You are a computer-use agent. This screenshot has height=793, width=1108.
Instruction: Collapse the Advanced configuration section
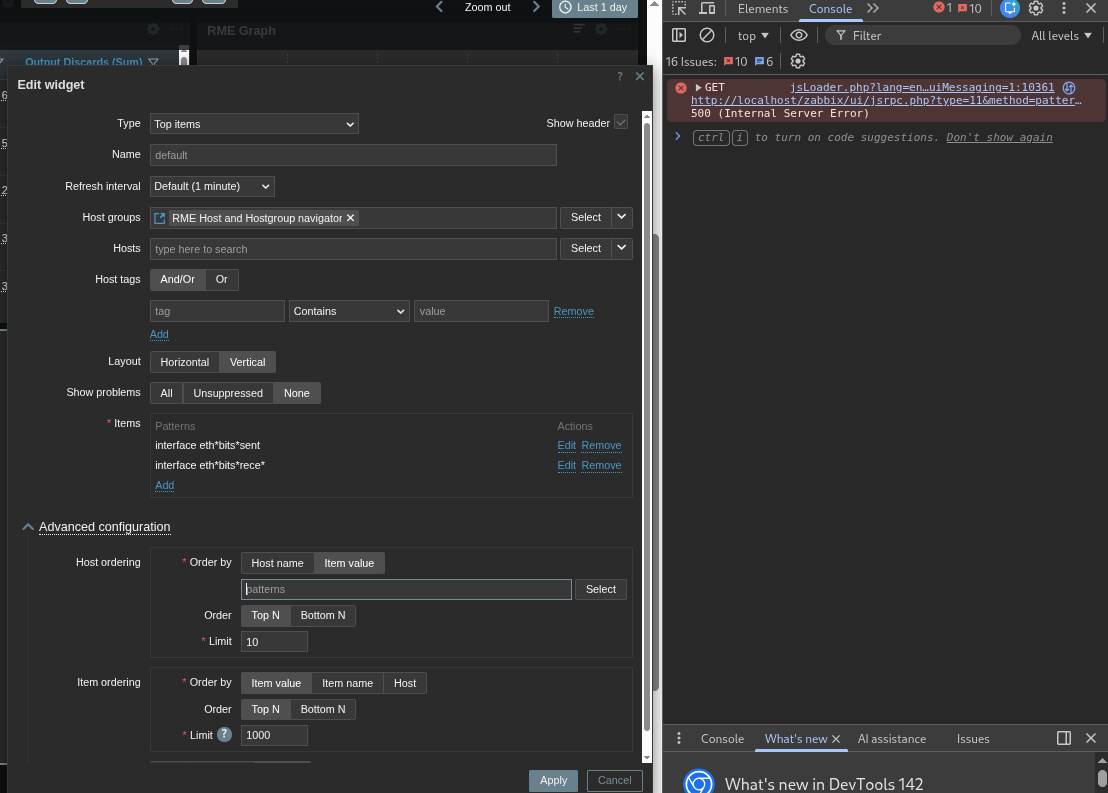point(28,527)
